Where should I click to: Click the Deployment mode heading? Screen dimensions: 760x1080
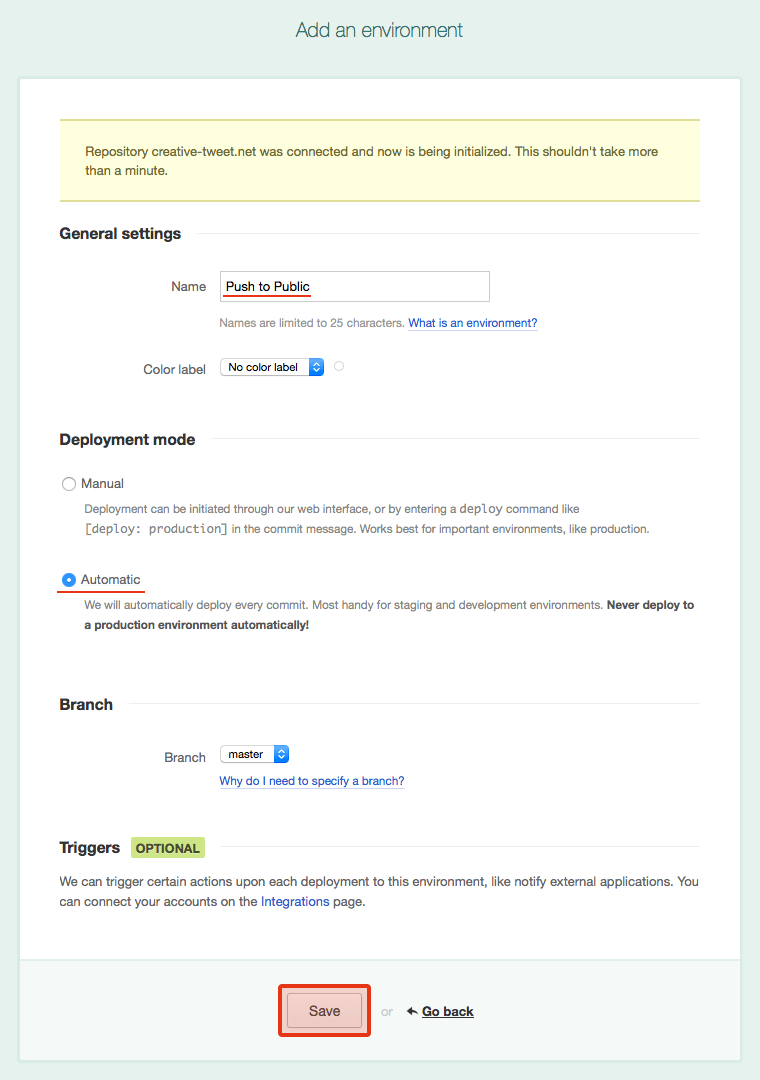point(127,439)
